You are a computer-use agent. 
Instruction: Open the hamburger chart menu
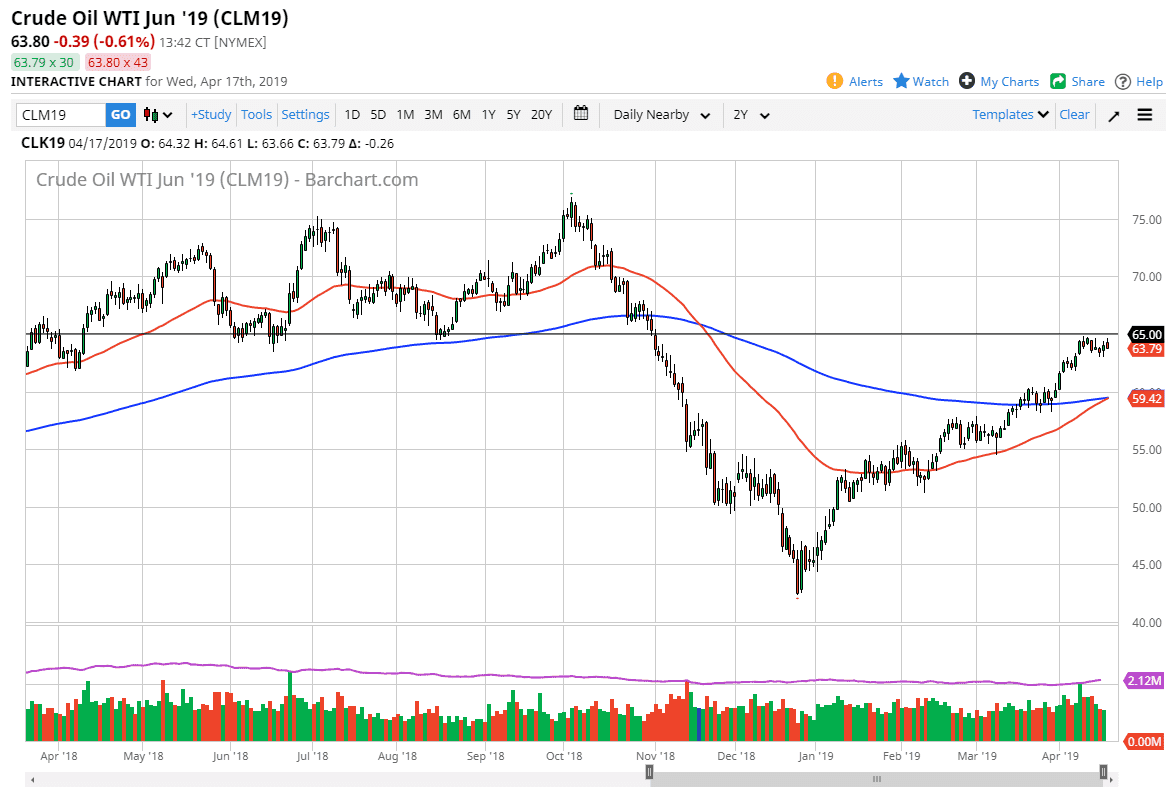tap(1145, 115)
